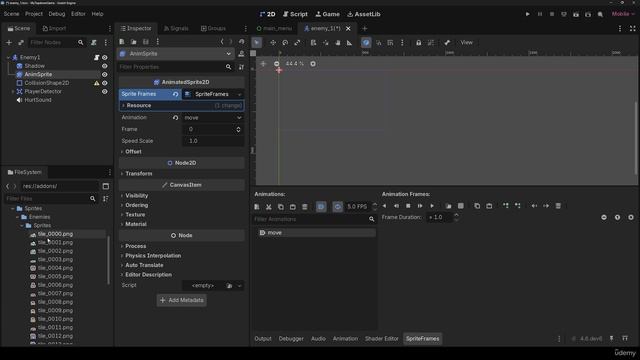The image size is (640, 360).
Task: Toggle visibility of Shadow node
Action: point(105,66)
